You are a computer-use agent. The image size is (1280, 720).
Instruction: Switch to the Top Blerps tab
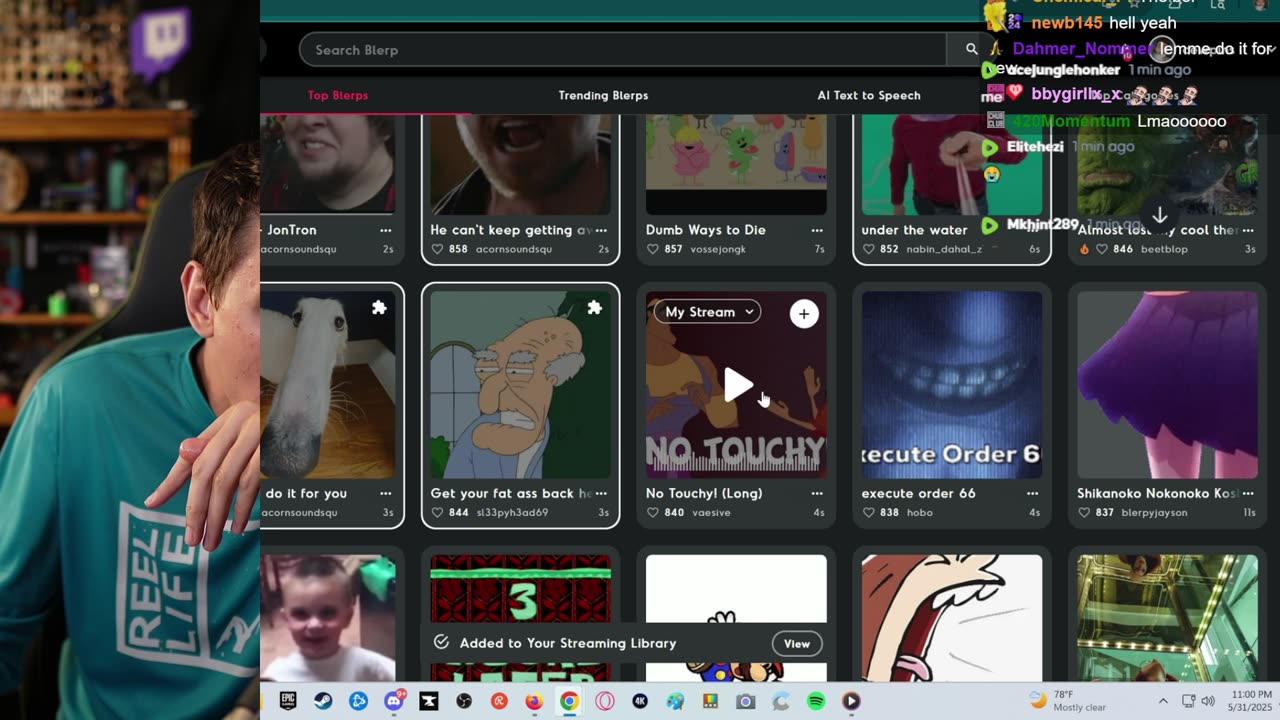[338, 95]
